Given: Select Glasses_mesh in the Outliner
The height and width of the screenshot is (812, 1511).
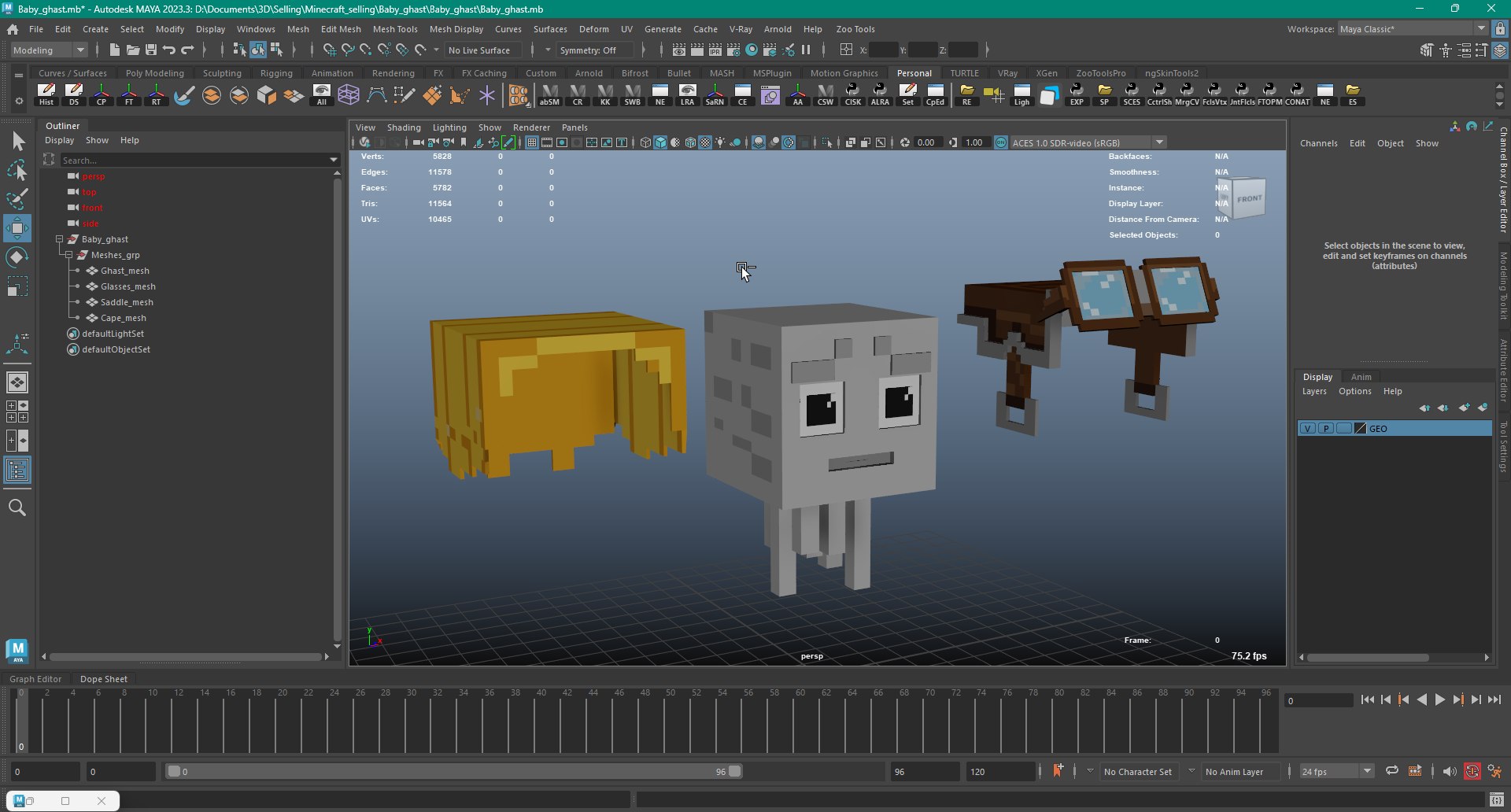Looking at the screenshot, I should (127, 286).
